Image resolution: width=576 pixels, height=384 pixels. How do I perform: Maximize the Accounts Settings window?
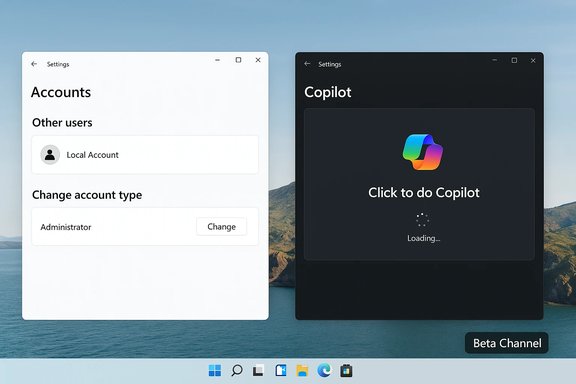(x=238, y=60)
